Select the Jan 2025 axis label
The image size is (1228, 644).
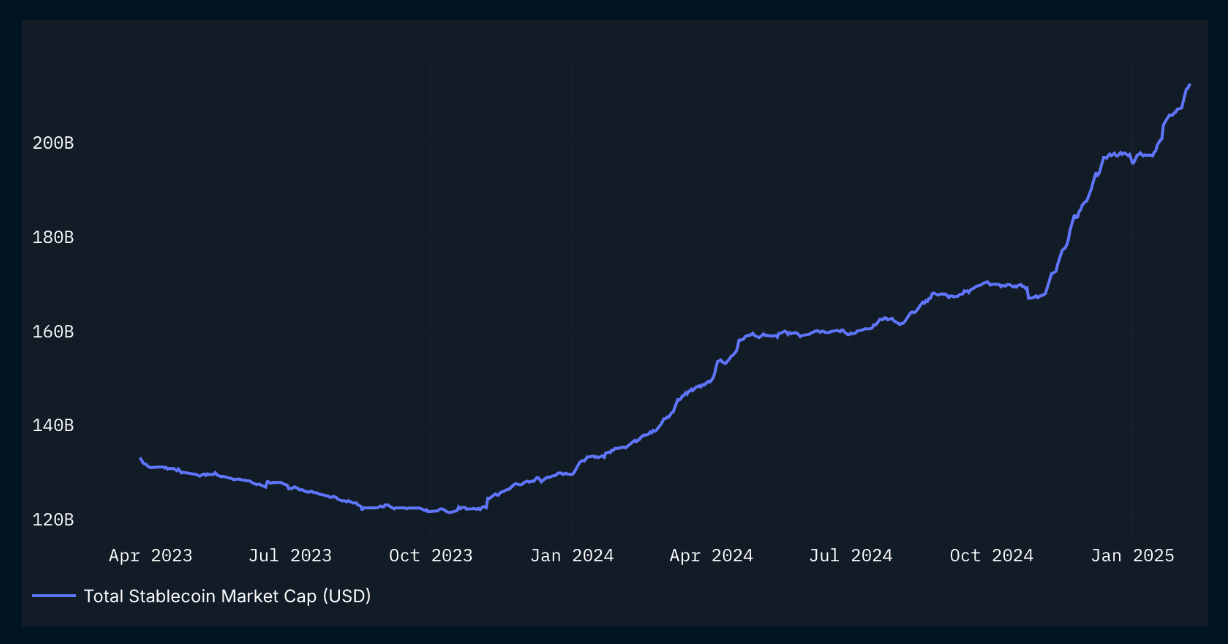click(x=1132, y=555)
